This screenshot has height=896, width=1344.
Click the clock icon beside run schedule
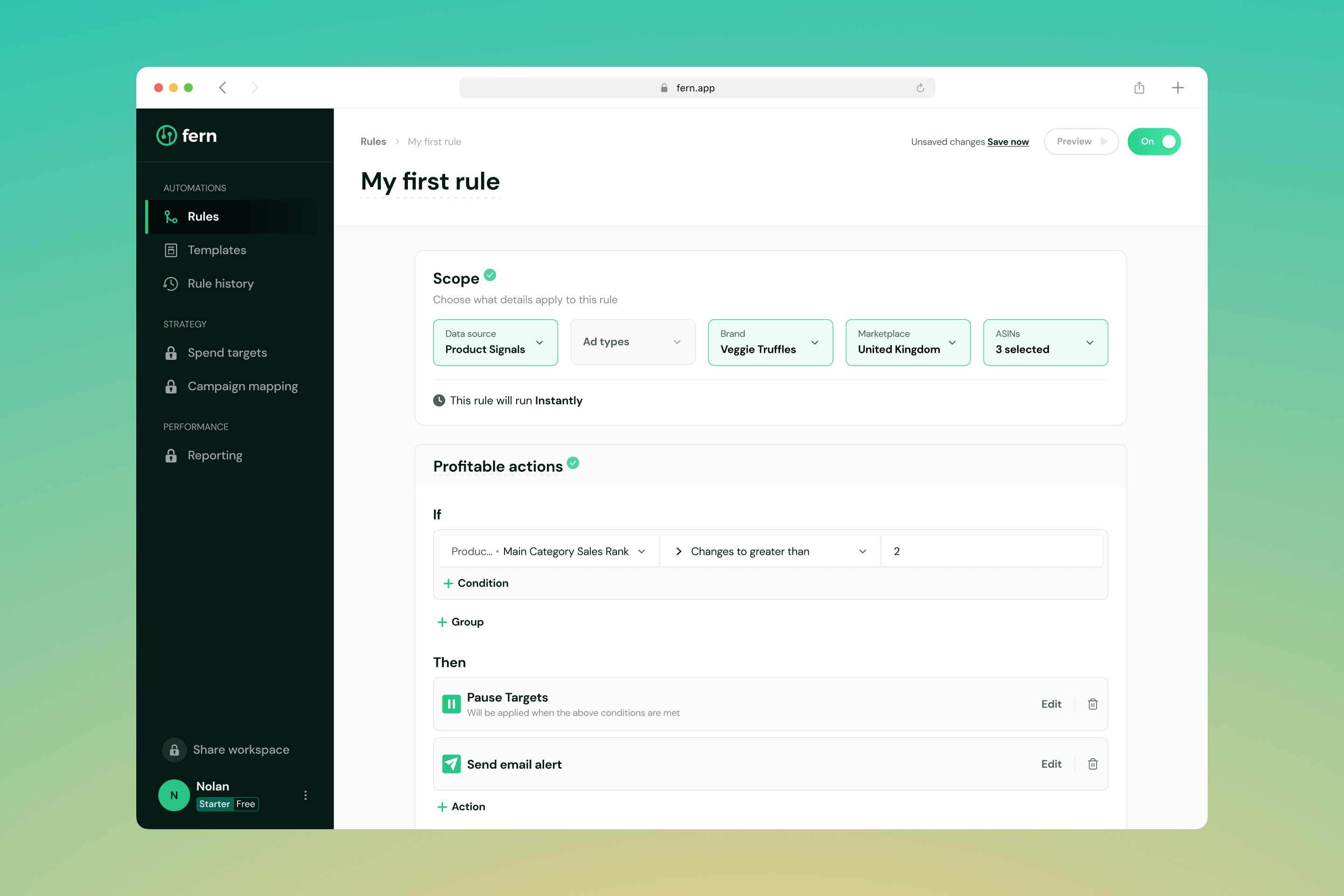[439, 400]
